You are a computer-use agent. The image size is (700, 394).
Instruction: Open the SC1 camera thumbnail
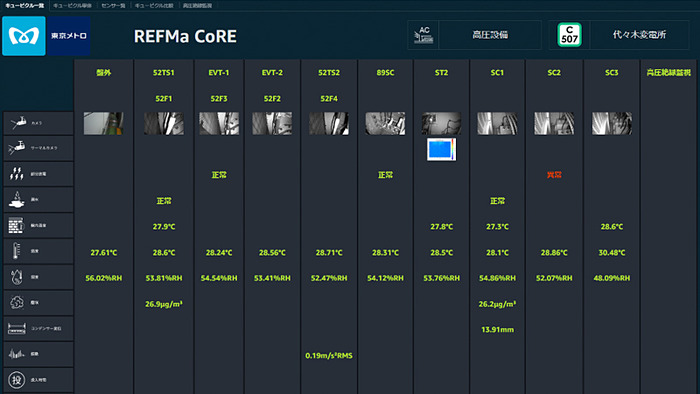point(497,123)
